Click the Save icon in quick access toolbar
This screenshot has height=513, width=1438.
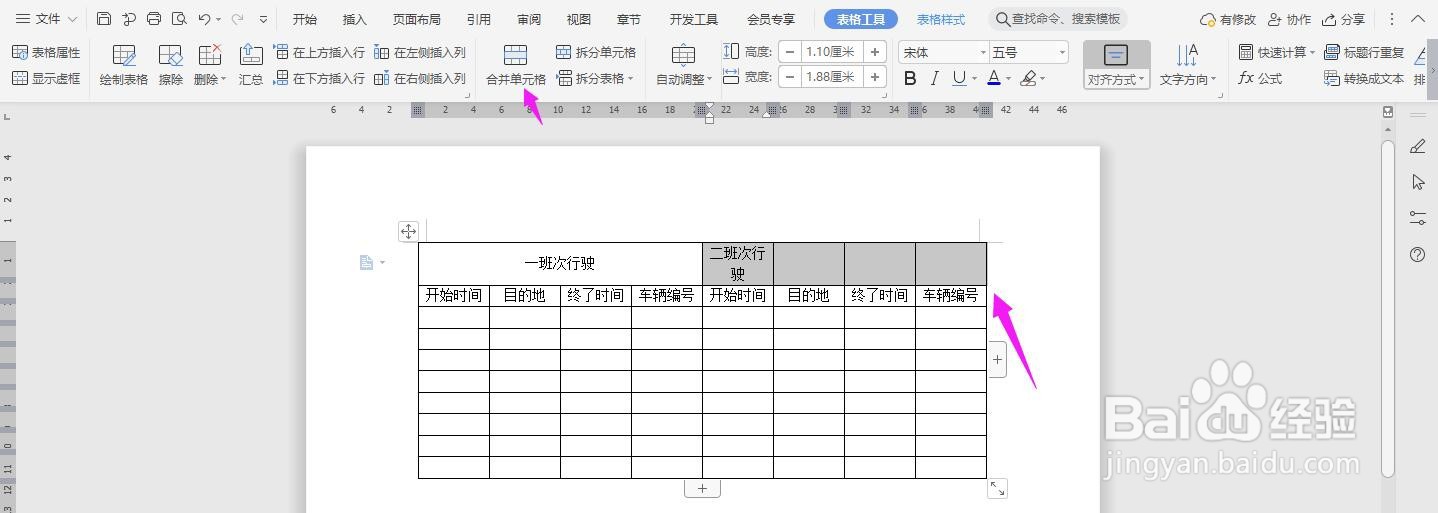pyautogui.click(x=104, y=19)
